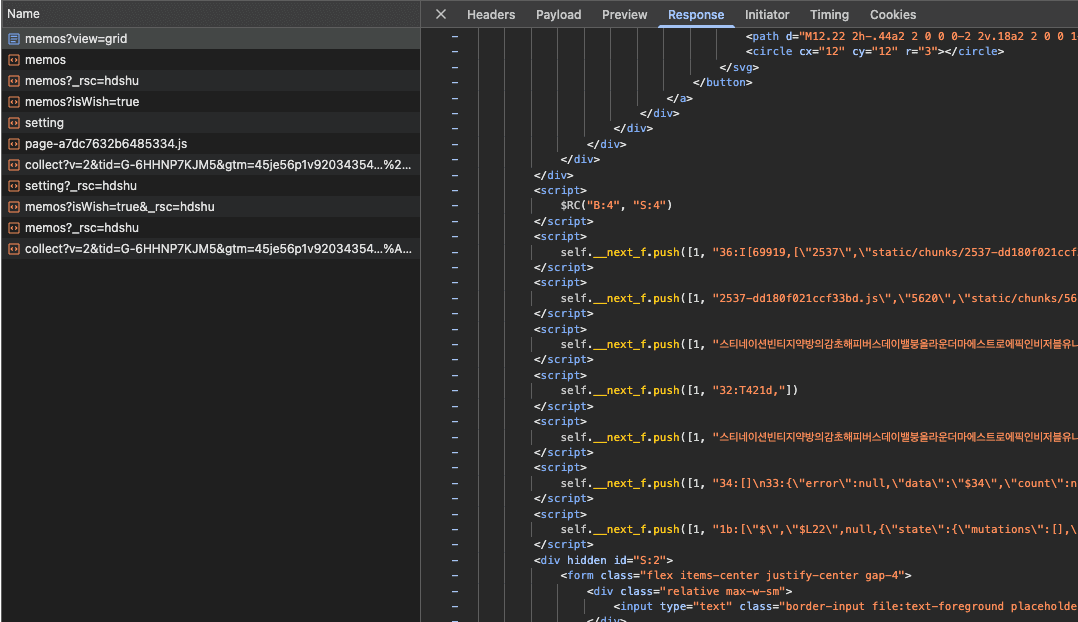Close the response details pane
The image size is (1078, 622).
coord(440,14)
